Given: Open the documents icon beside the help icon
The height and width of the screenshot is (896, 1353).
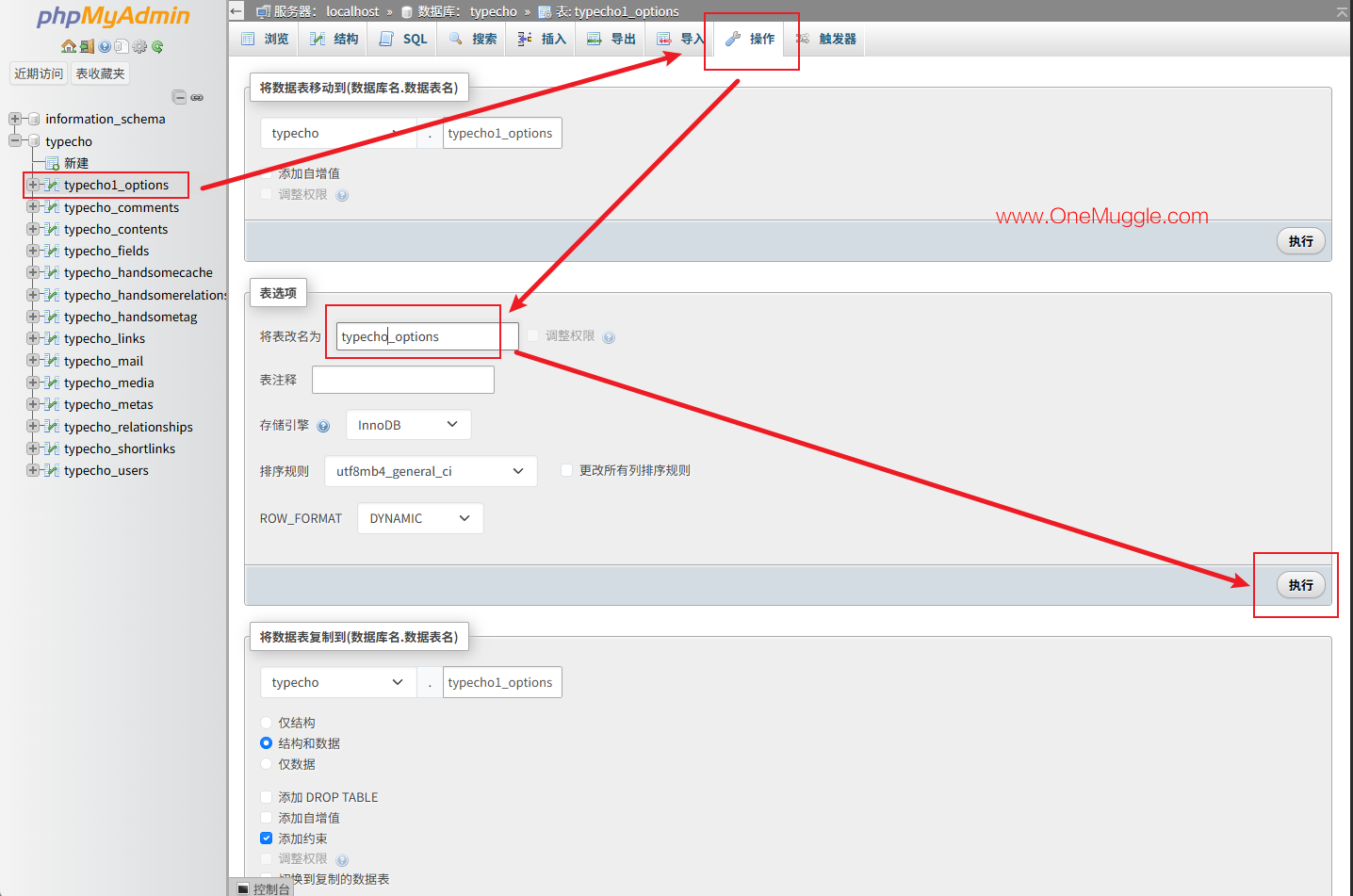Looking at the screenshot, I should tap(121, 46).
